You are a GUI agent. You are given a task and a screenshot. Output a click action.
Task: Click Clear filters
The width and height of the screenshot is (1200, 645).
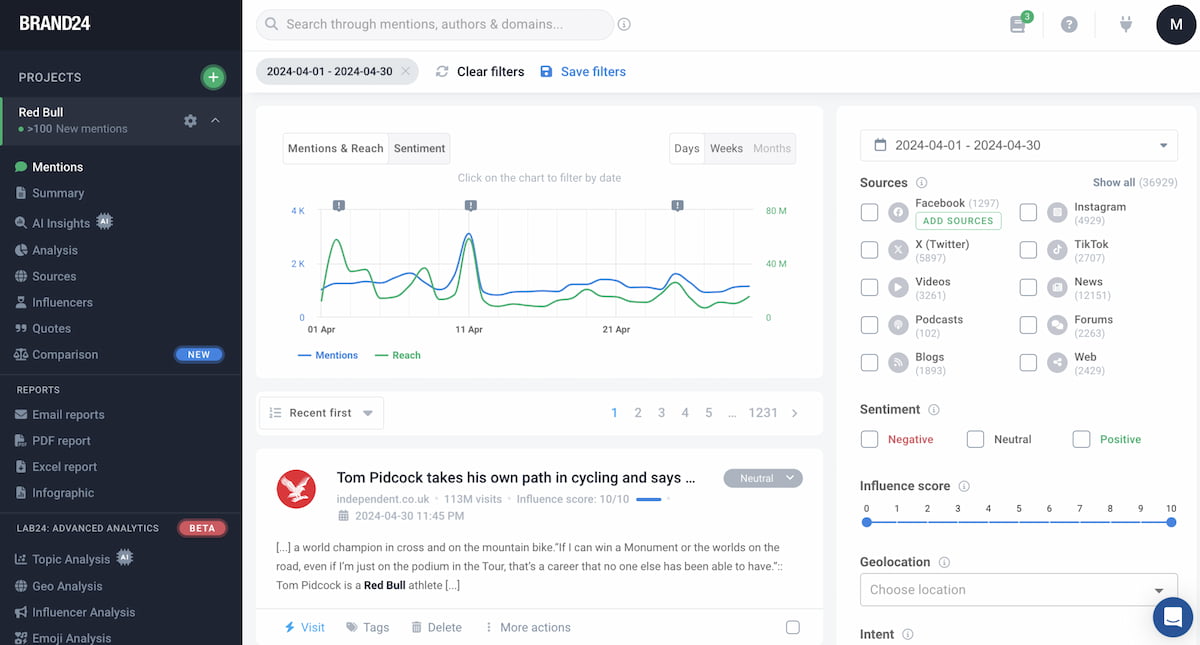click(x=490, y=71)
